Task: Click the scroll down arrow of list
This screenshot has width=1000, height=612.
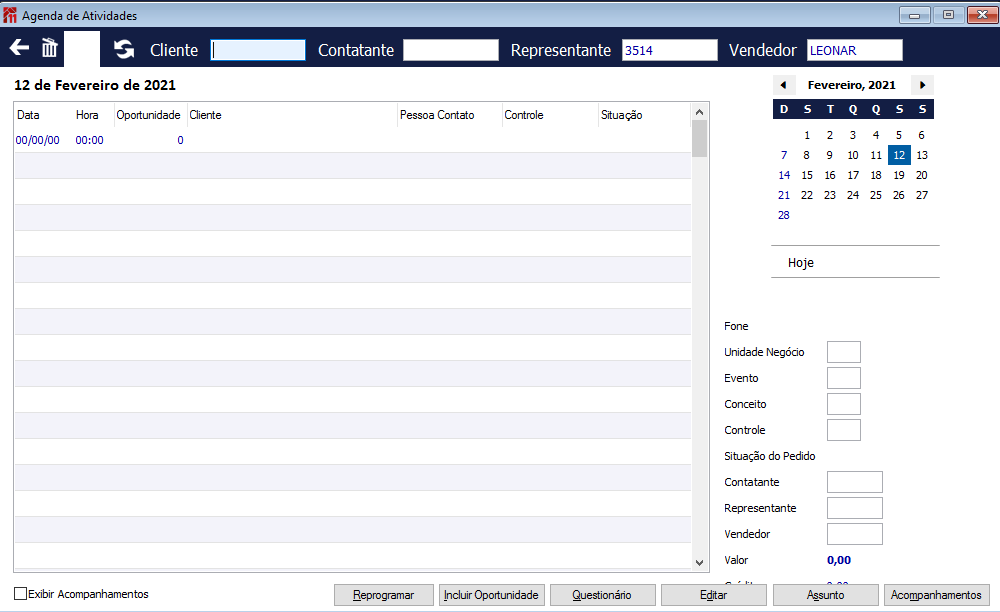Action: tap(700, 562)
